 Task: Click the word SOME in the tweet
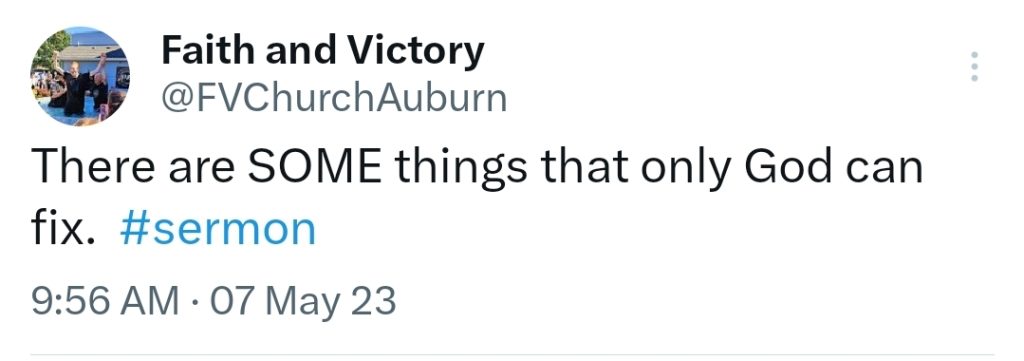315,166
